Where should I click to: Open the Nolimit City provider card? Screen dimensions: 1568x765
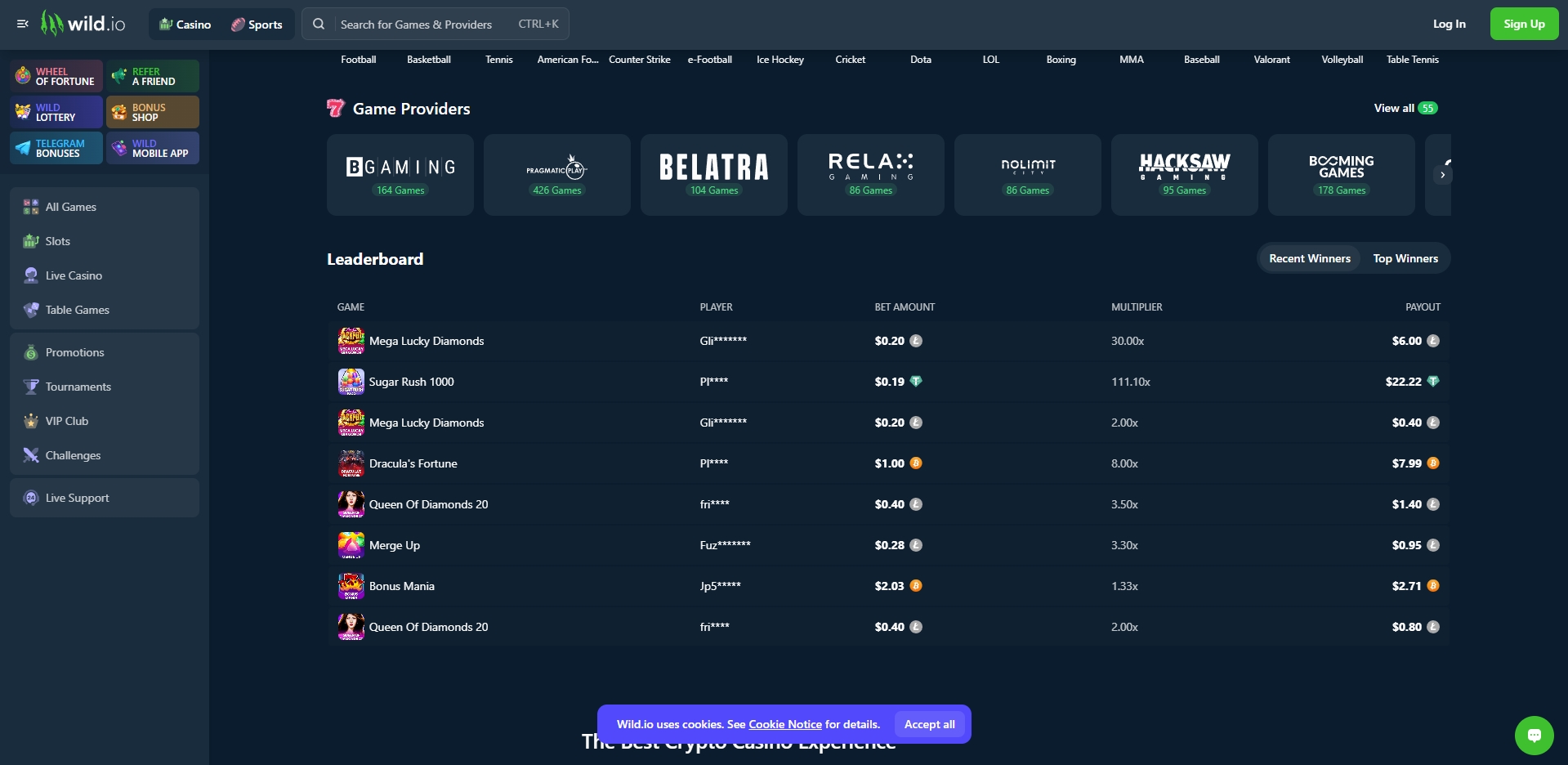pyautogui.click(x=1028, y=175)
